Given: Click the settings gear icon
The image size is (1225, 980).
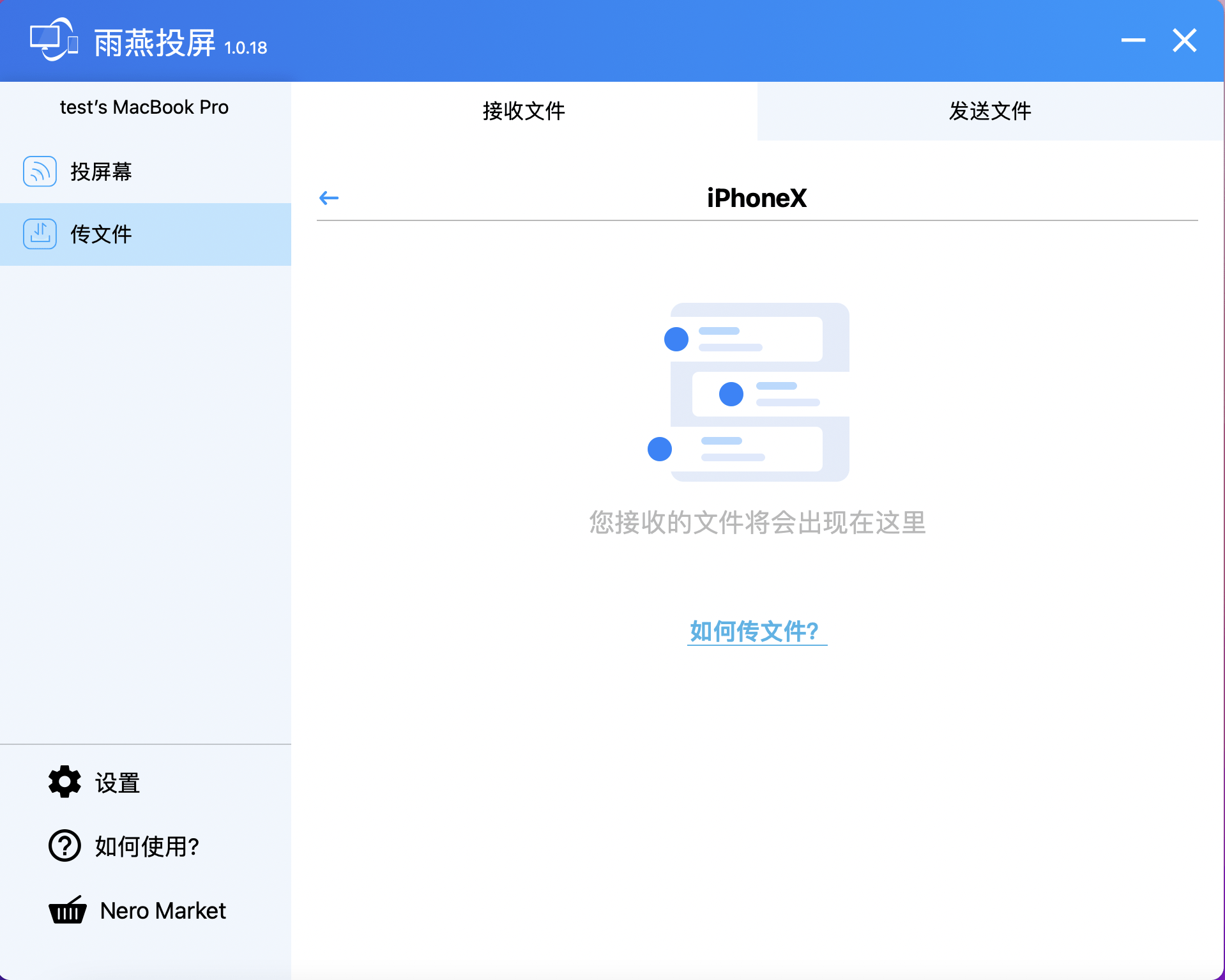Looking at the screenshot, I should click(x=65, y=781).
